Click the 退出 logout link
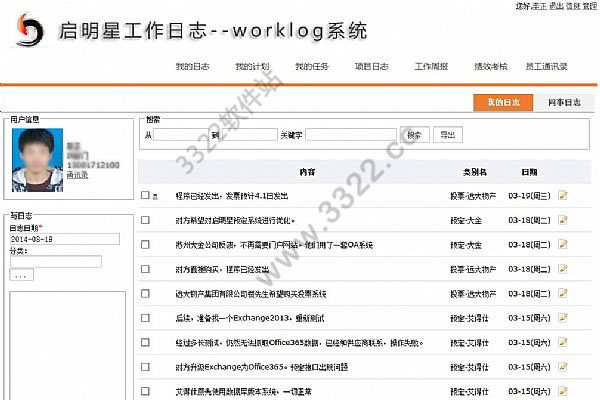 click(x=556, y=6)
